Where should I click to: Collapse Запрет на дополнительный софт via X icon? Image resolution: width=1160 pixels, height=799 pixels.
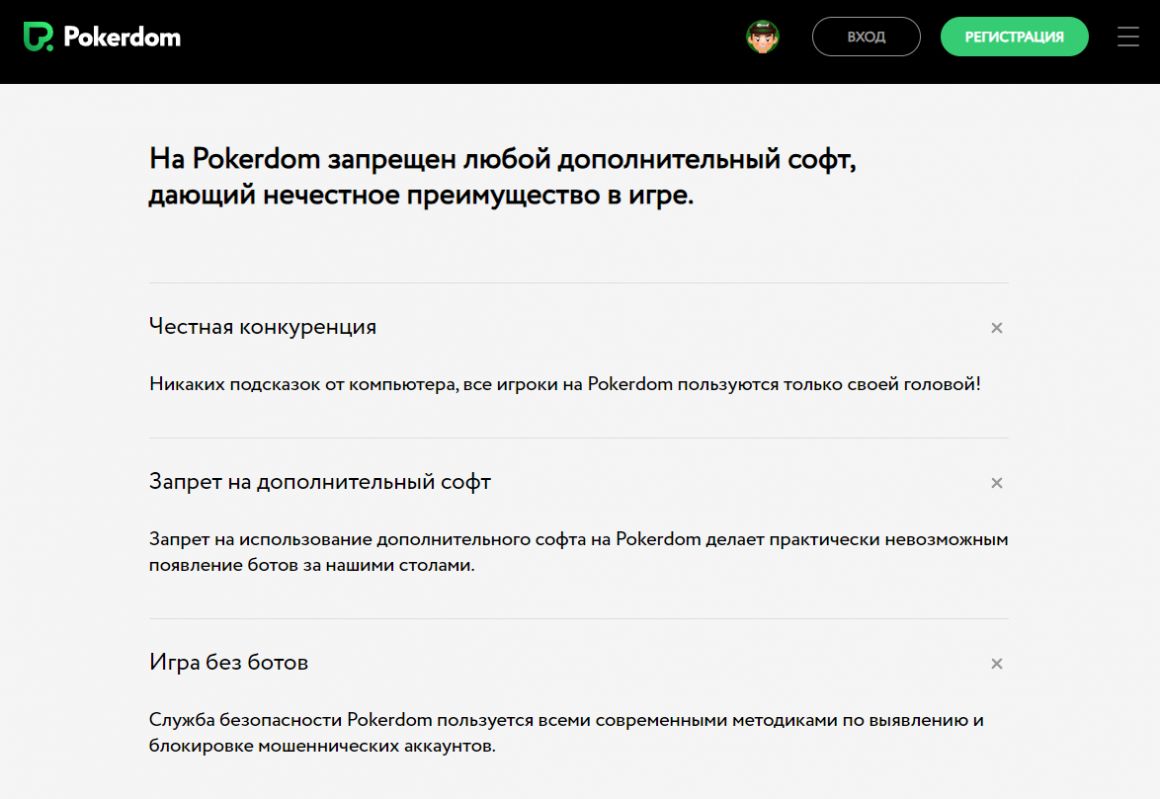pyautogui.click(x=996, y=483)
